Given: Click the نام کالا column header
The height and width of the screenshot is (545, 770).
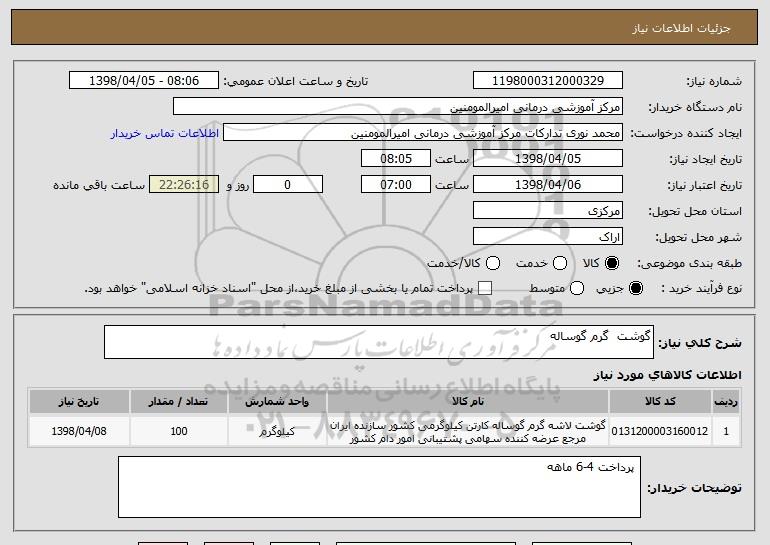Looking at the screenshot, I should click(x=468, y=402).
